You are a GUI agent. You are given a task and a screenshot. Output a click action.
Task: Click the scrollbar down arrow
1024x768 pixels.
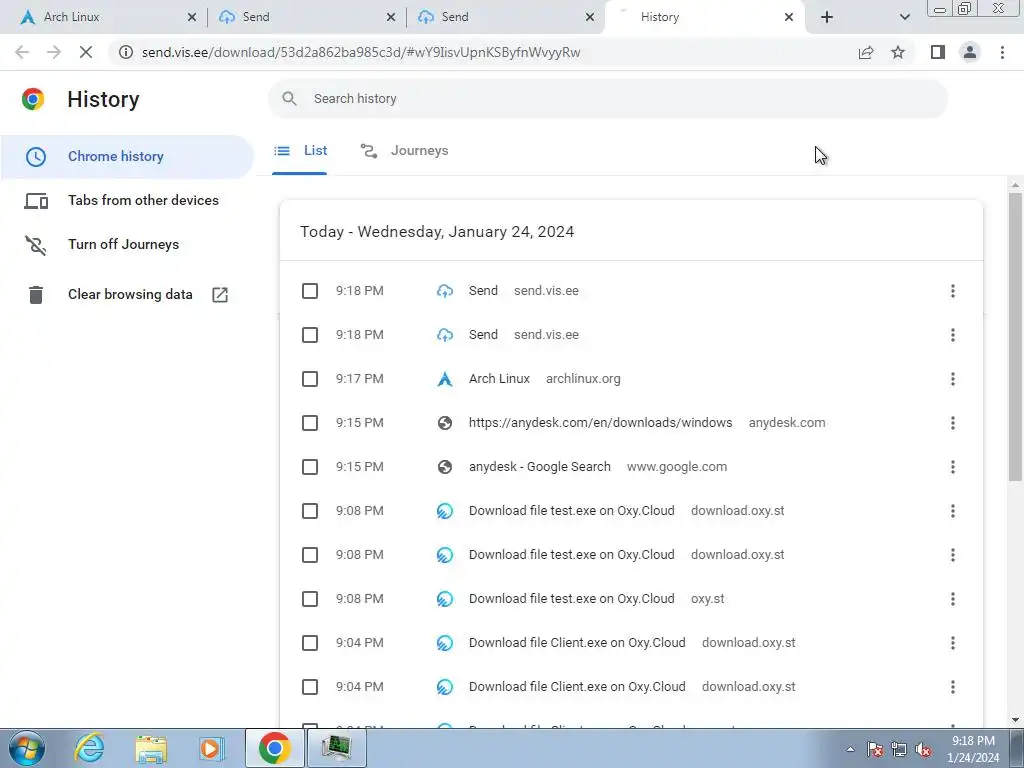1015,720
